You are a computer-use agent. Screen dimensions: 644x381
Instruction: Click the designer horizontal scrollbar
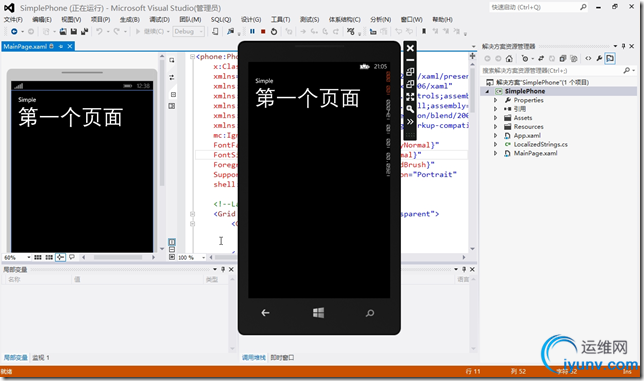118,257
